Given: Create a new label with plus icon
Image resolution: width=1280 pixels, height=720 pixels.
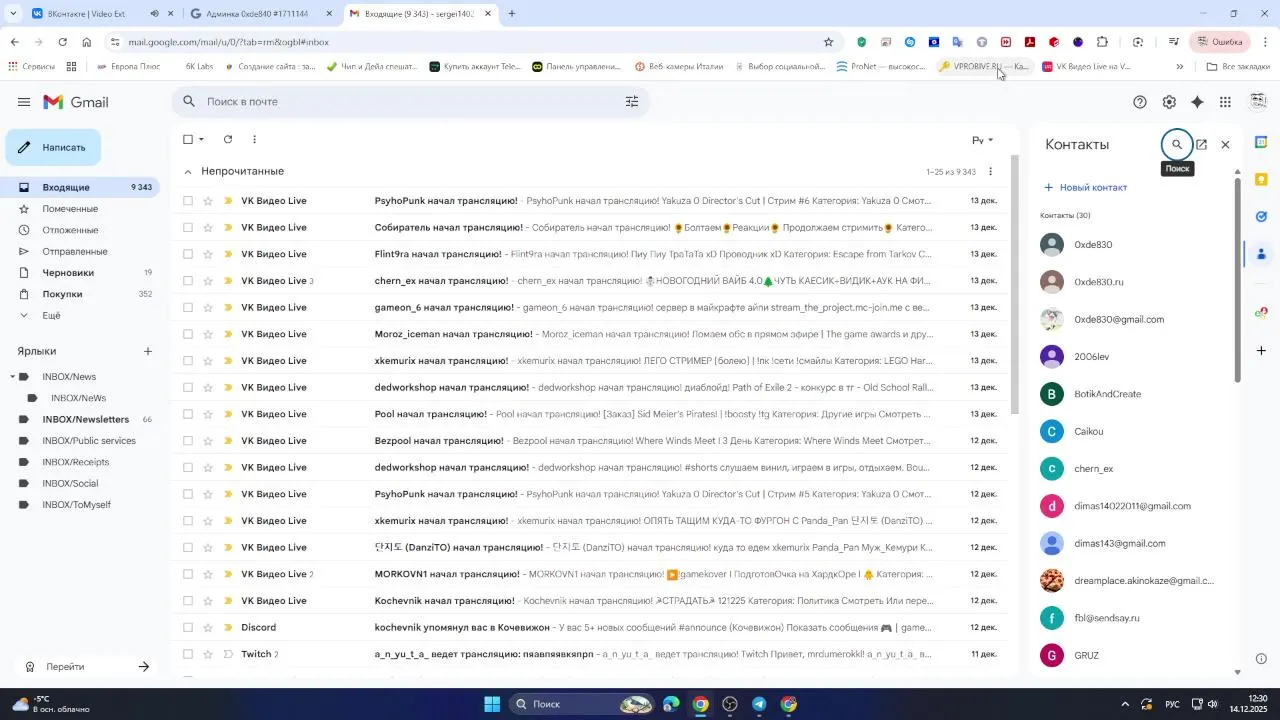Looking at the screenshot, I should coord(148,351).
